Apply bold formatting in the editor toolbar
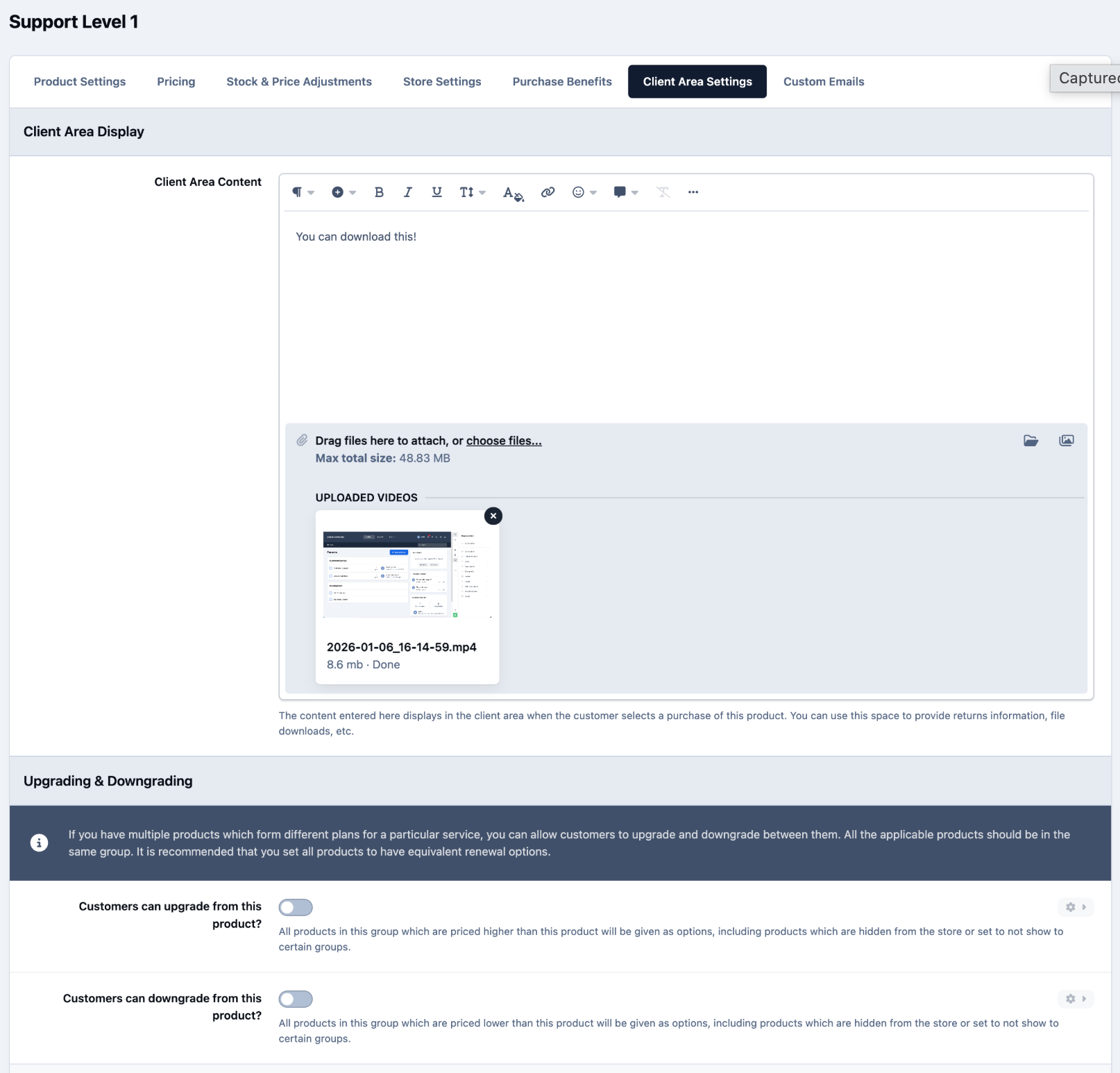 click(379, 192)
